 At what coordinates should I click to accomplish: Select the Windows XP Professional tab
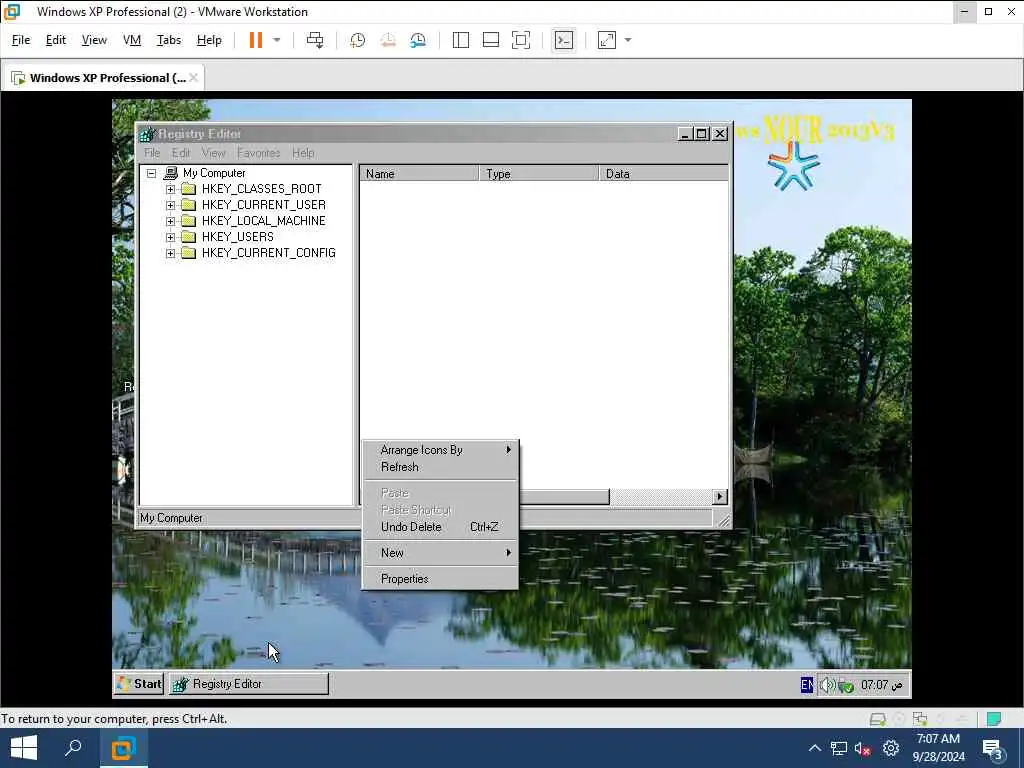(103, 78)
